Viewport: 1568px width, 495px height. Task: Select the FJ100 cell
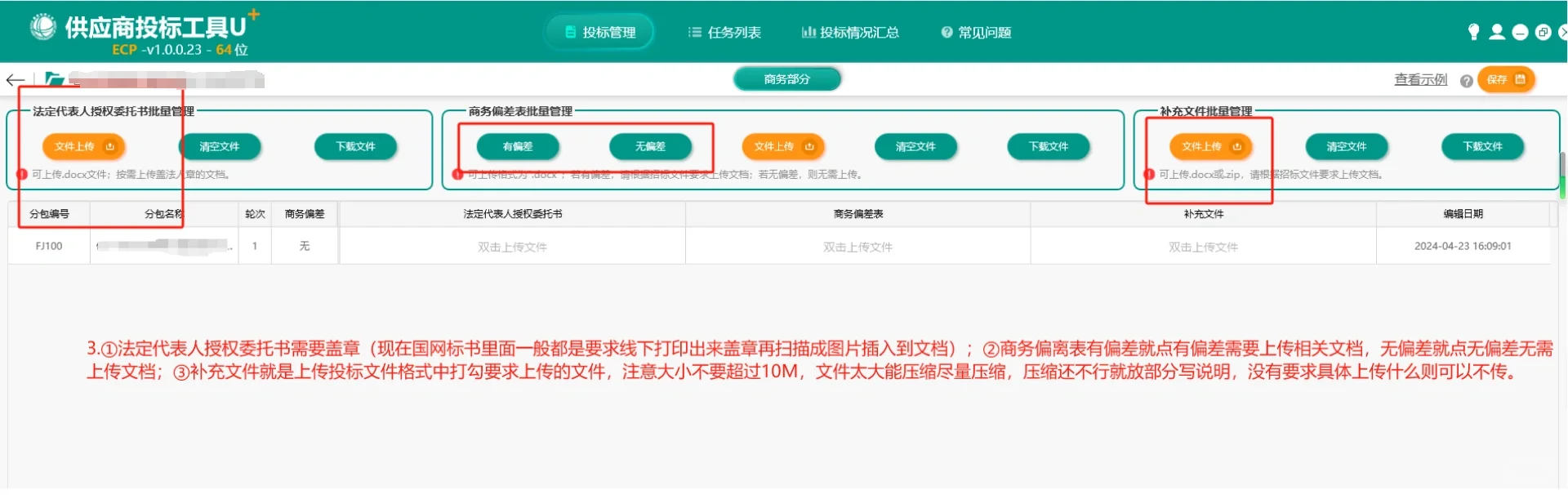coord(49,246)
